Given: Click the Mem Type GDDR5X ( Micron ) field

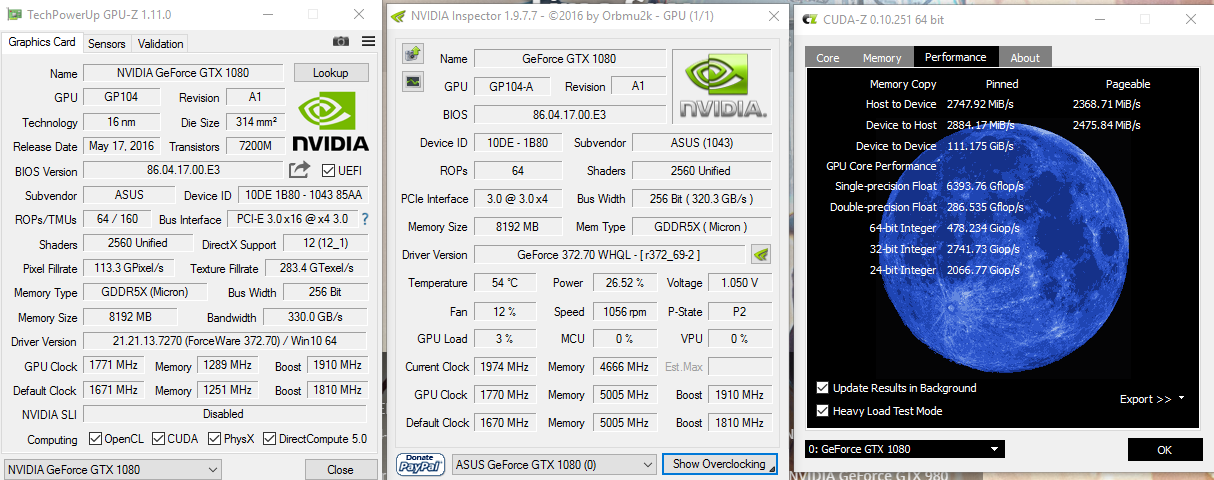Looking at the screenshot, I should [x=703, y=227].
